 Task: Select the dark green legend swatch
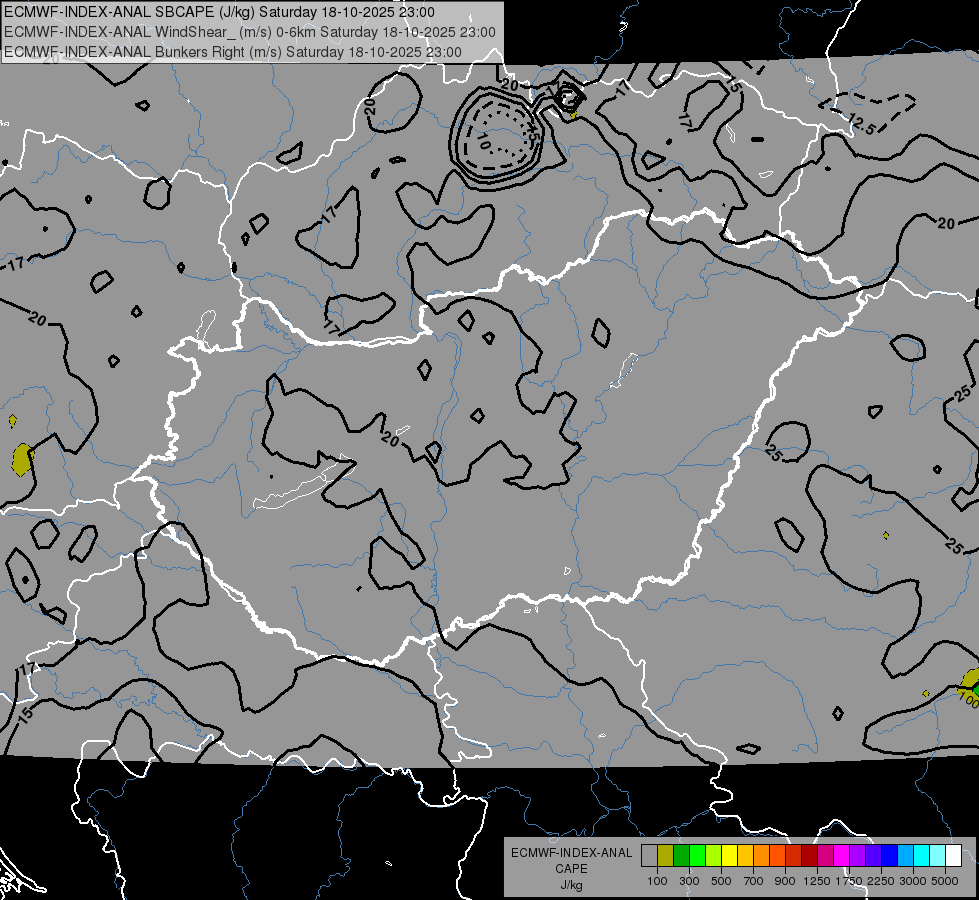(681, 856)
